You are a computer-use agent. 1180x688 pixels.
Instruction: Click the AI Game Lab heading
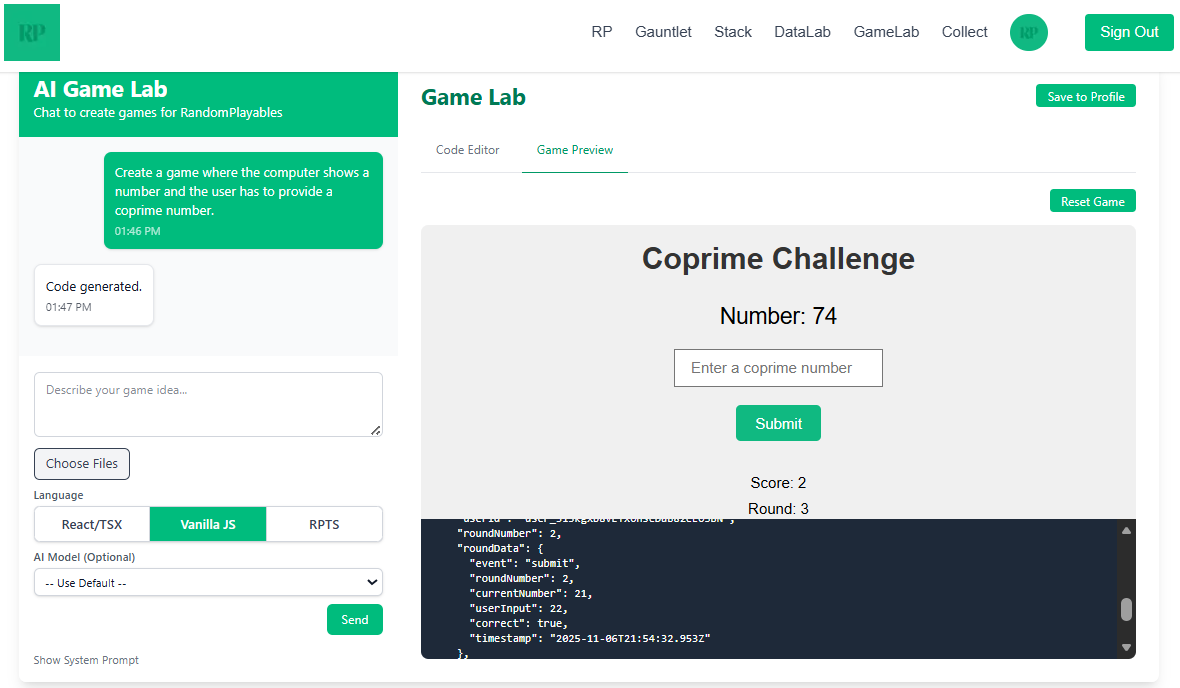tap(100, 89)
